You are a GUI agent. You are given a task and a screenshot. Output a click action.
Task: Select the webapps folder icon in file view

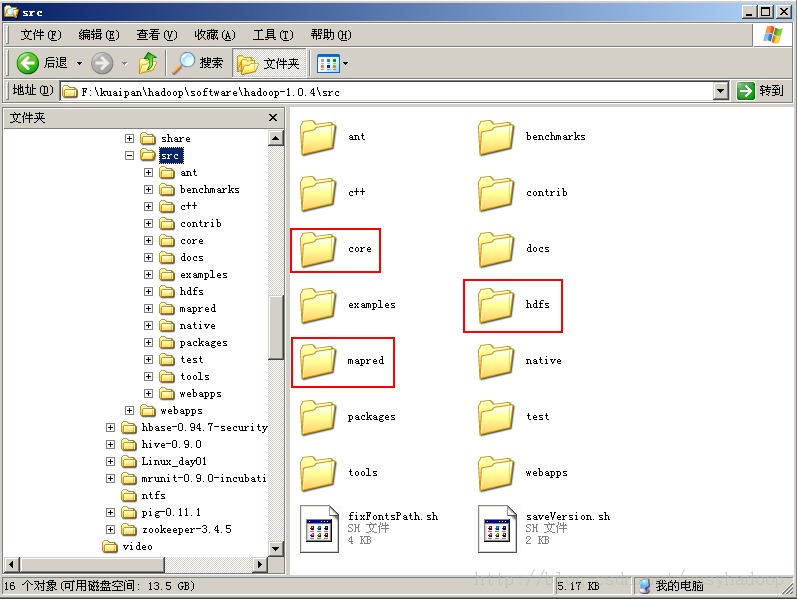pyautogui.click(x=496, y=472)
